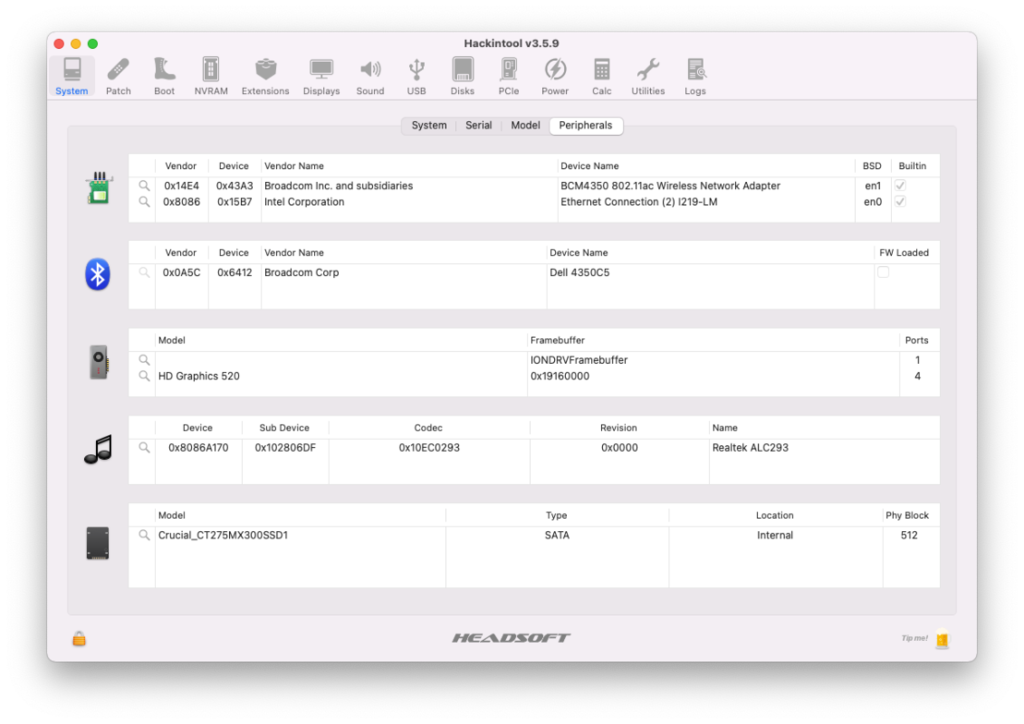Screen dimensions: 1024x724
Task: Switch to the Displays section
Action: pyautogui.click(x=321, y=76)
